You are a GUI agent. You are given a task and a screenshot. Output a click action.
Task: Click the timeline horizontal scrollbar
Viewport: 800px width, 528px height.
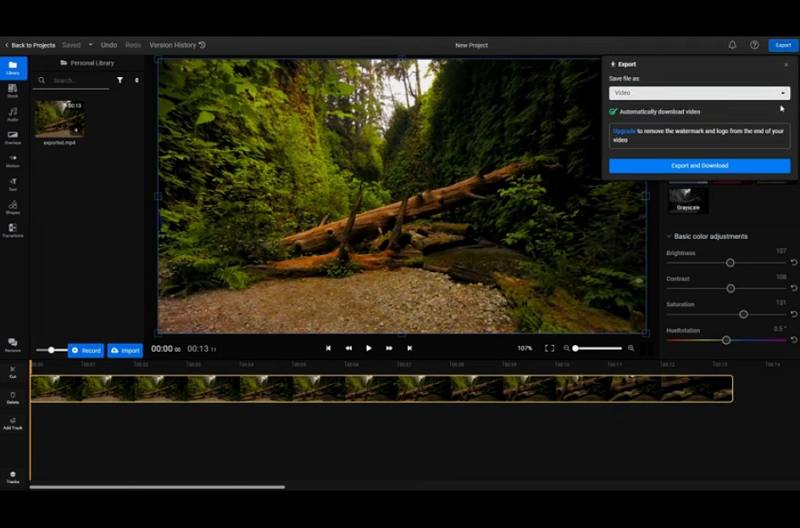(x=157, y=487)
